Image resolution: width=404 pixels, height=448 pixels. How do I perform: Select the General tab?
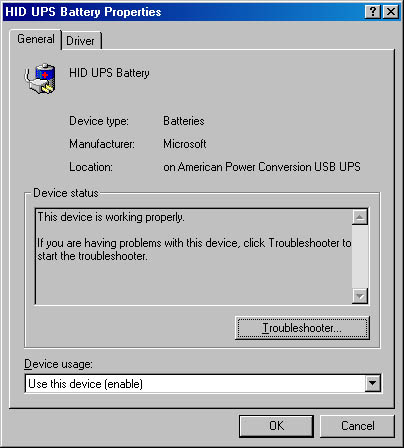tap(36, 39)
